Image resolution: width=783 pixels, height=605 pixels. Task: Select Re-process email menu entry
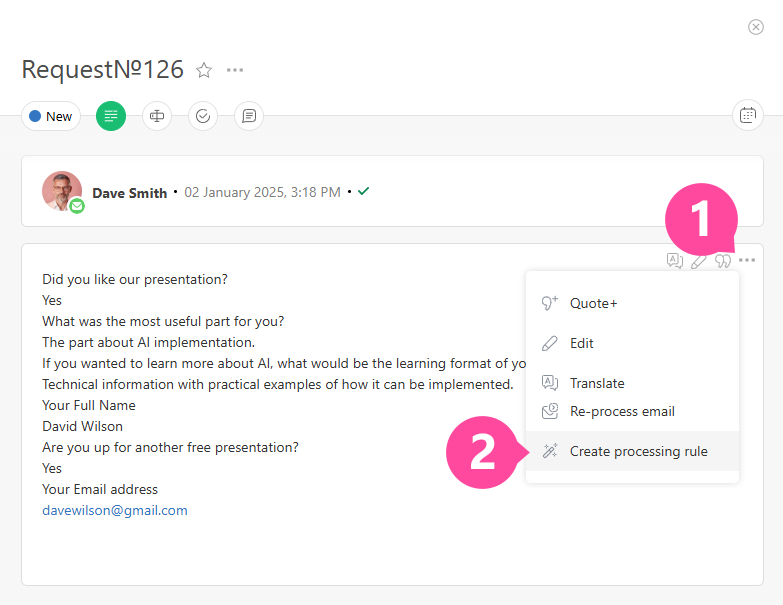point(621,411)
